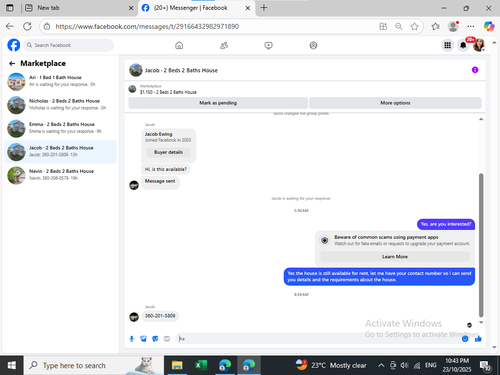Screen dimensions: 500x375
Task: Click Jacob's header profile thumbnail
Action: point(136,70)
